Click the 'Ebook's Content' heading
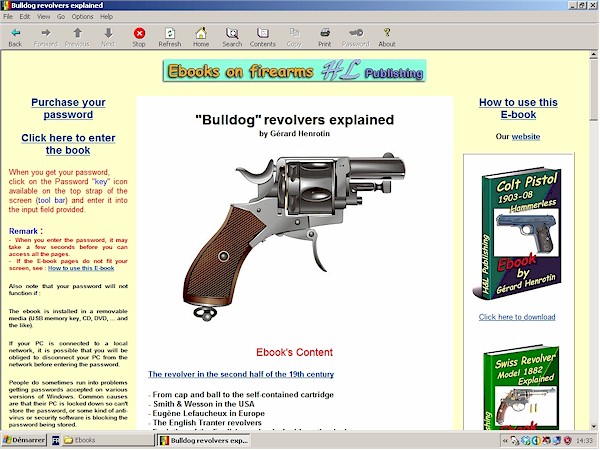 pos(294,352)
